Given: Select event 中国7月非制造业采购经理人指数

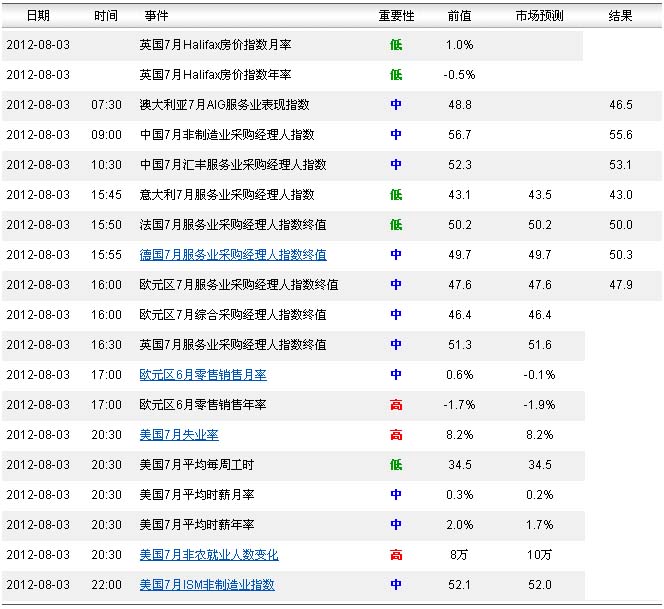Looking at the screenshot, I should pyautogui.click(x=227, y=135).
